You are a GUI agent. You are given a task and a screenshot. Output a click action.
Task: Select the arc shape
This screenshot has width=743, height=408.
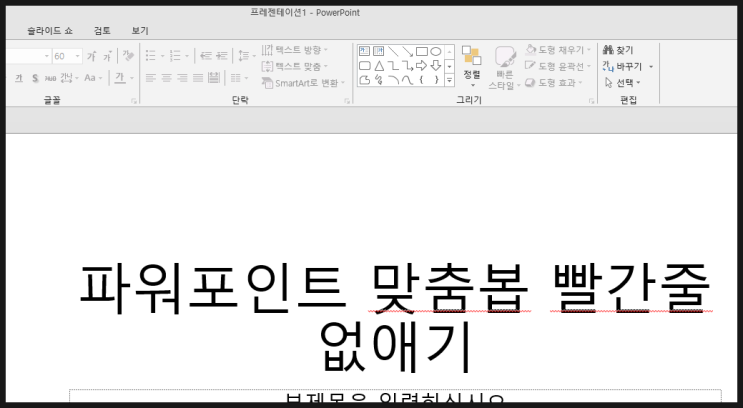click(x=393, y=80)
